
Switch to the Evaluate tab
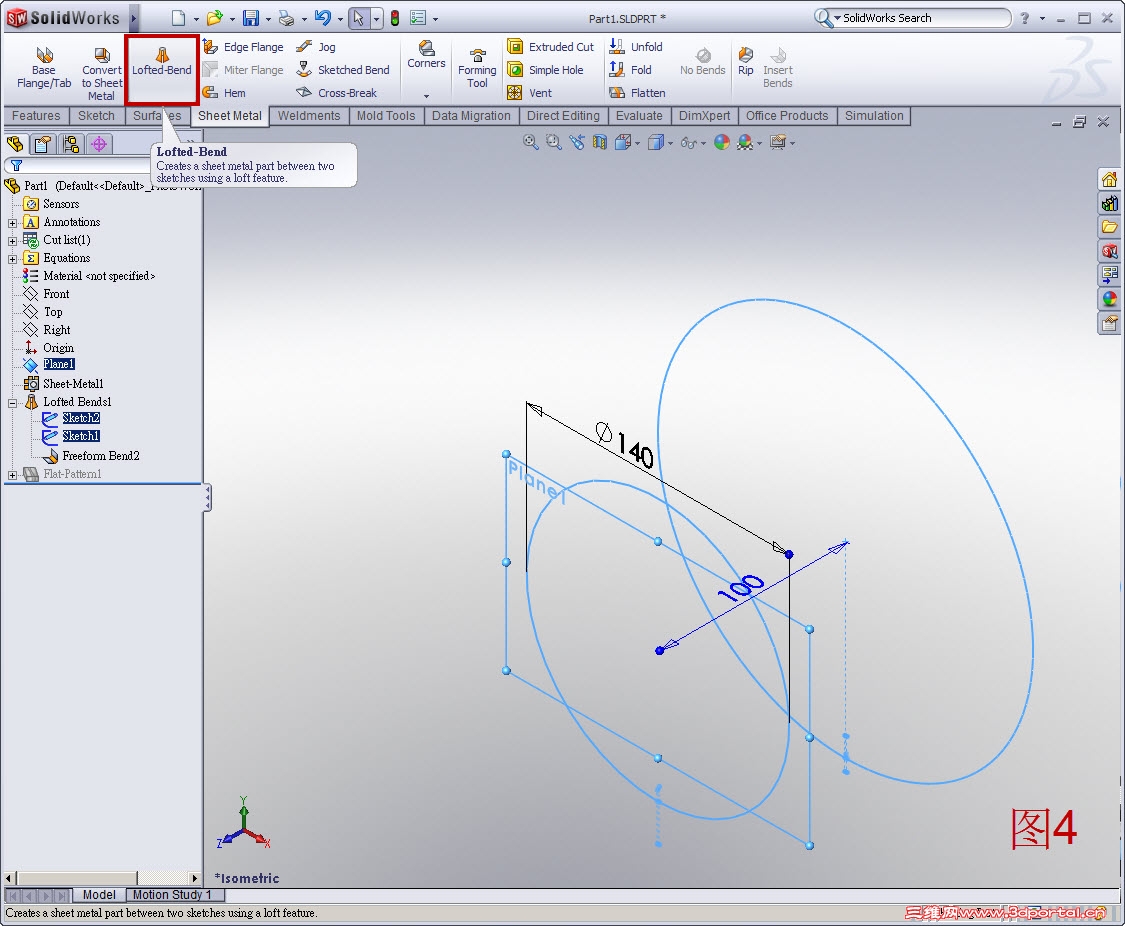tap(639, 116)
